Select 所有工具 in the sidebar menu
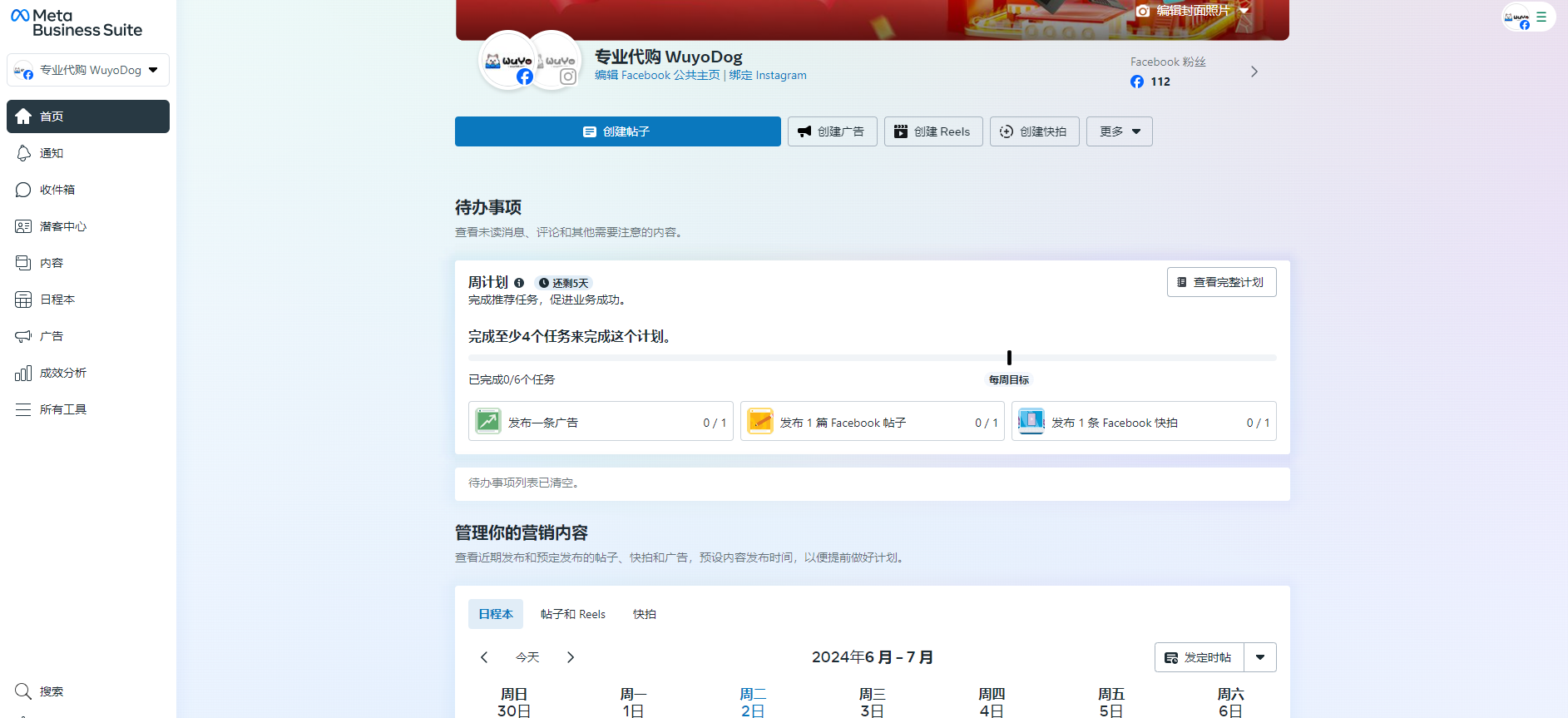This screenshot has width=1568, height=718. (88, 409)
